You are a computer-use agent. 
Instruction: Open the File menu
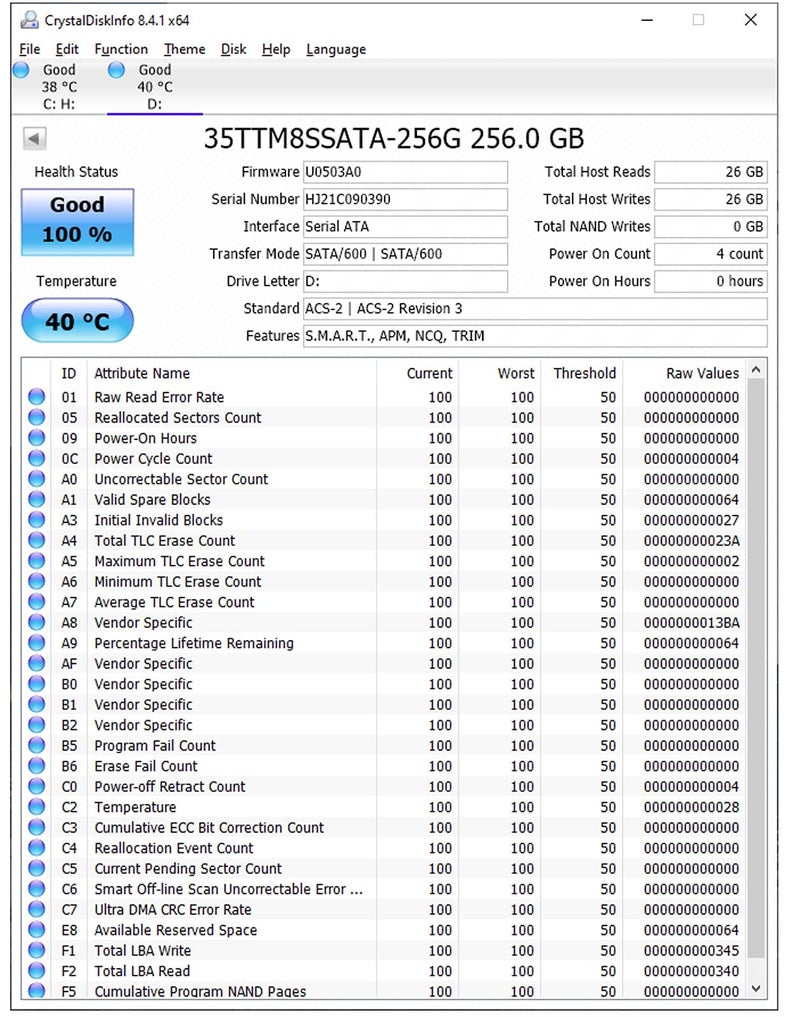[29, 49]
